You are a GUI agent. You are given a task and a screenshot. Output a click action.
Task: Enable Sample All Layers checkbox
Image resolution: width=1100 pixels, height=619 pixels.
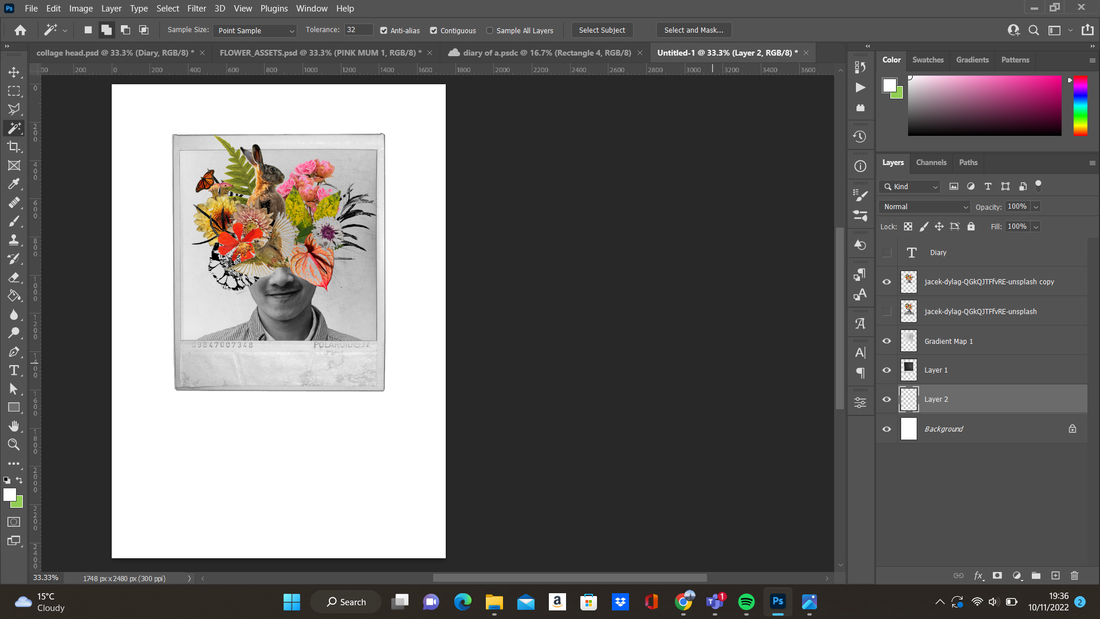click(490, 31)
